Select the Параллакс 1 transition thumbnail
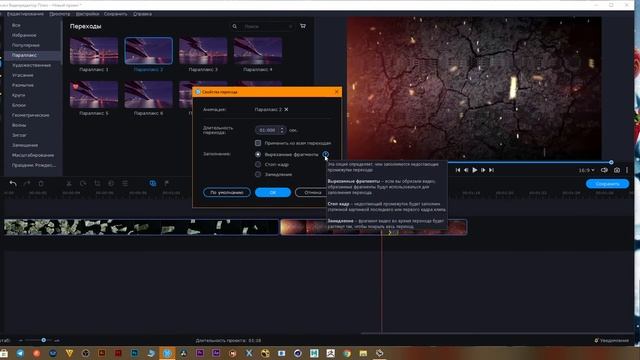Viewport: 640px width, 360px height. point(94,51)
